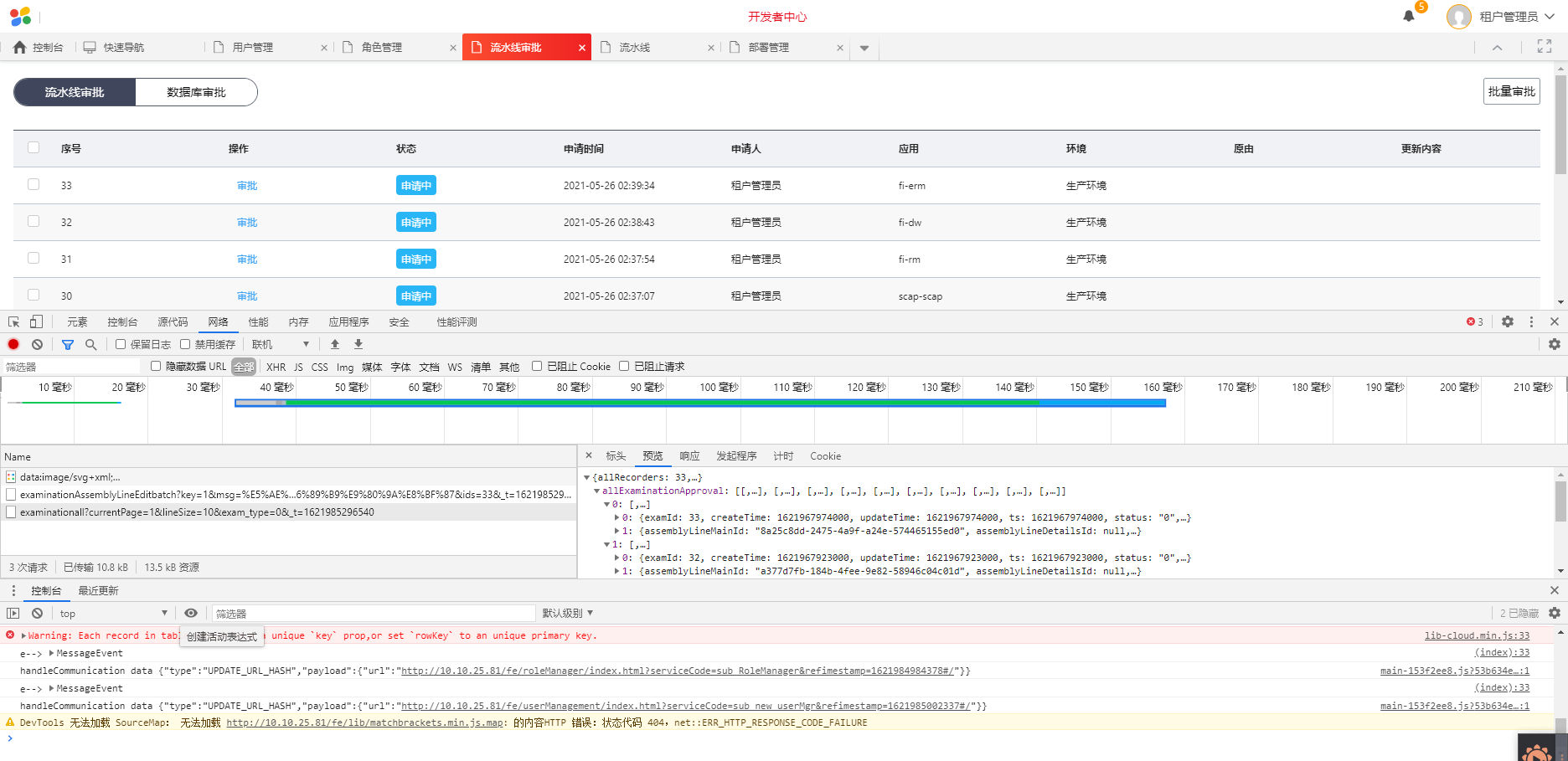Image resolution: width=1568 pixels, height=761 pixels.
Task: Close the request detail pane
Action: click(589, 455)
